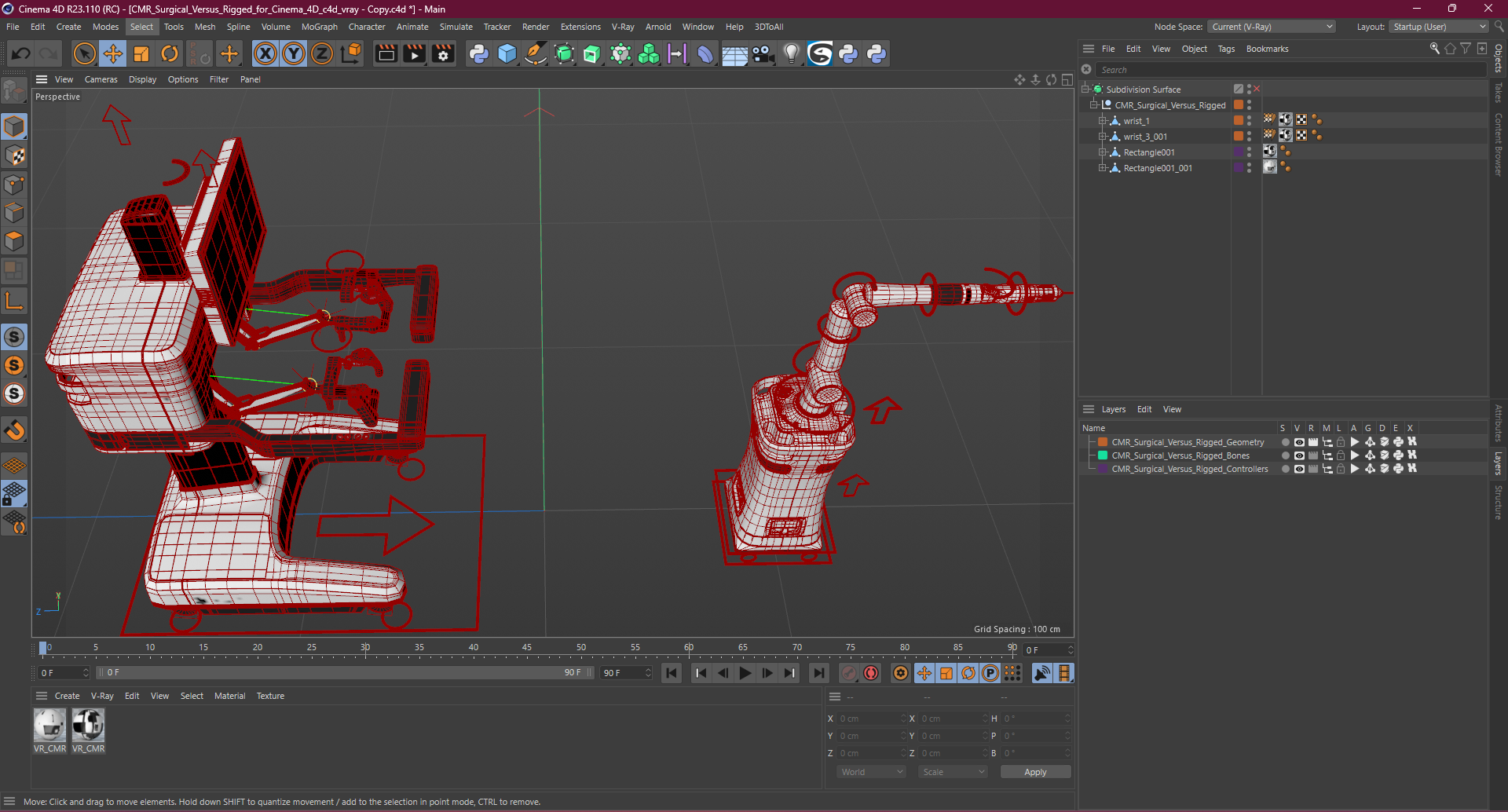Step to next frame
Image resolution: width=1508 pixels, height=812 pixels.
pos(767,673)
